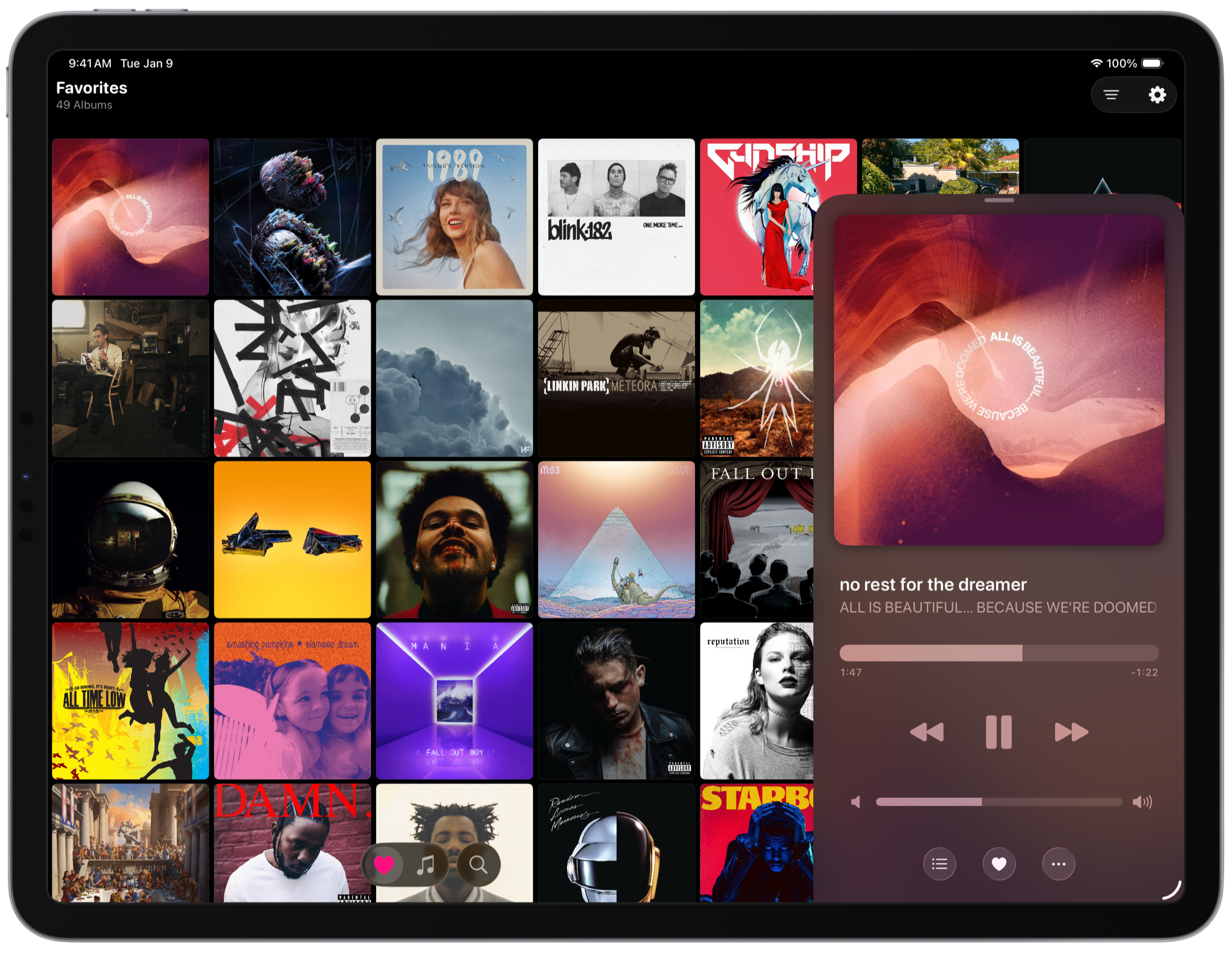The width and height of the screenshot is (1232, 953).
Task: Skip to next track with fast-forward button
Action: click(x=1071, y=732)
